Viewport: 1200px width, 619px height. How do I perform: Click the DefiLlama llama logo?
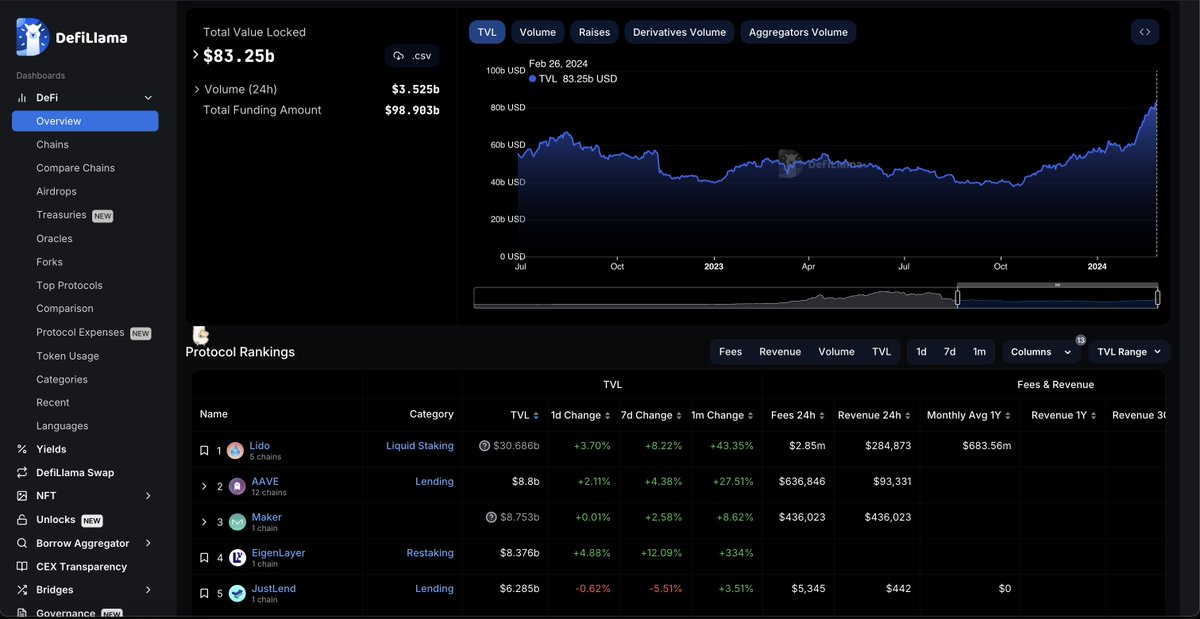34,37
